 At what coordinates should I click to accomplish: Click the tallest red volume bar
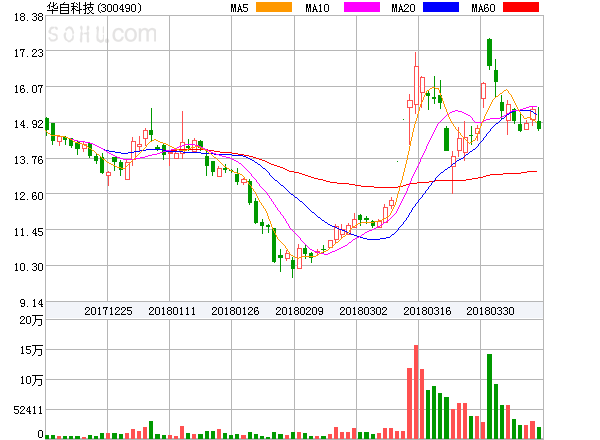pyautogui.click(x=416, y=392)
